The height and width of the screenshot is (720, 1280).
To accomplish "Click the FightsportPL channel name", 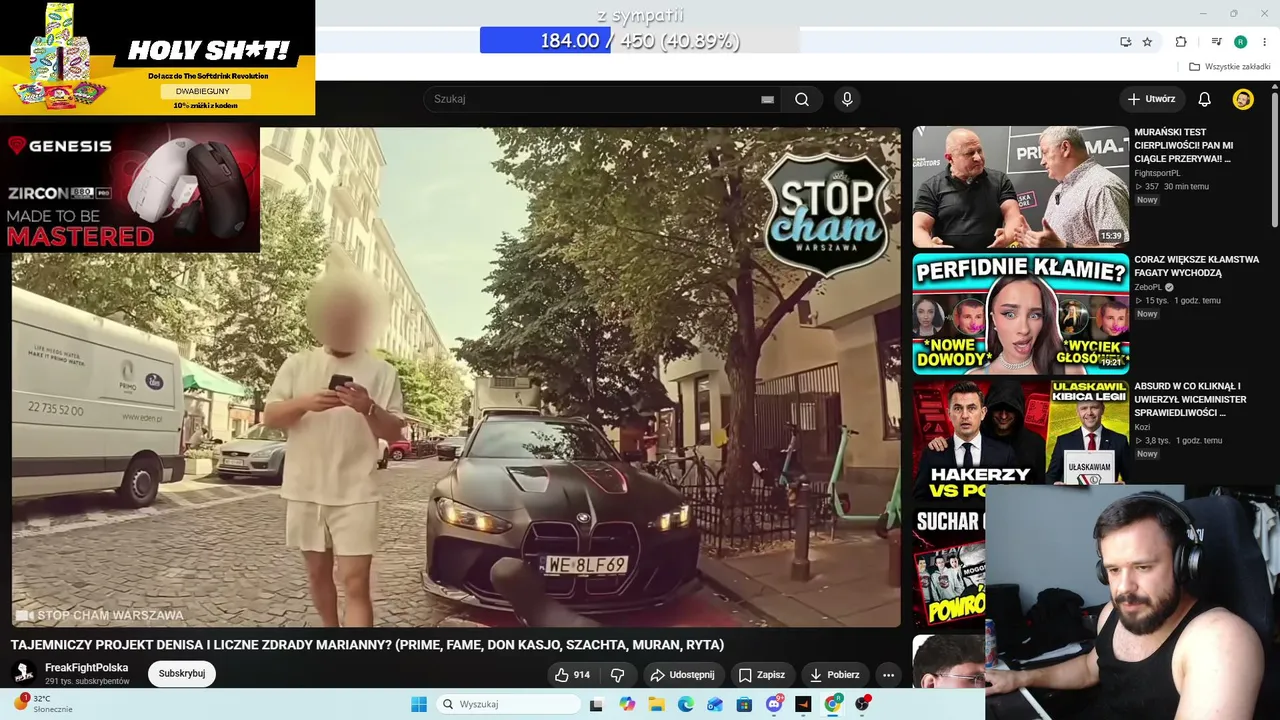I will 1157,173.
